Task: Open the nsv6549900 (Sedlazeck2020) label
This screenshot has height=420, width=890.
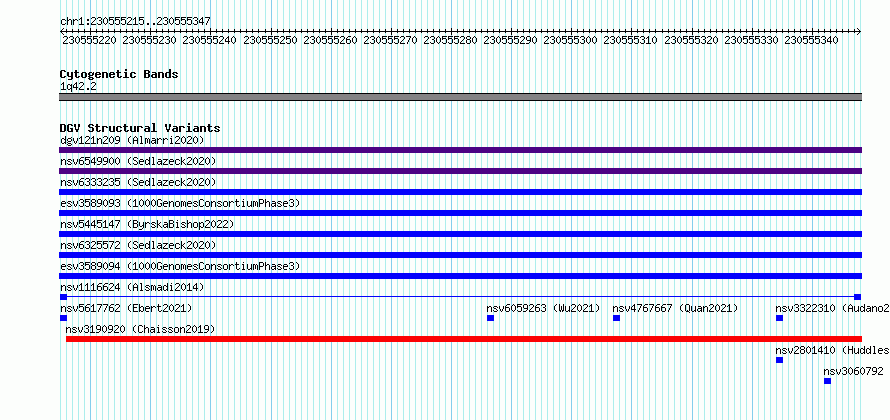Action: 138,161
